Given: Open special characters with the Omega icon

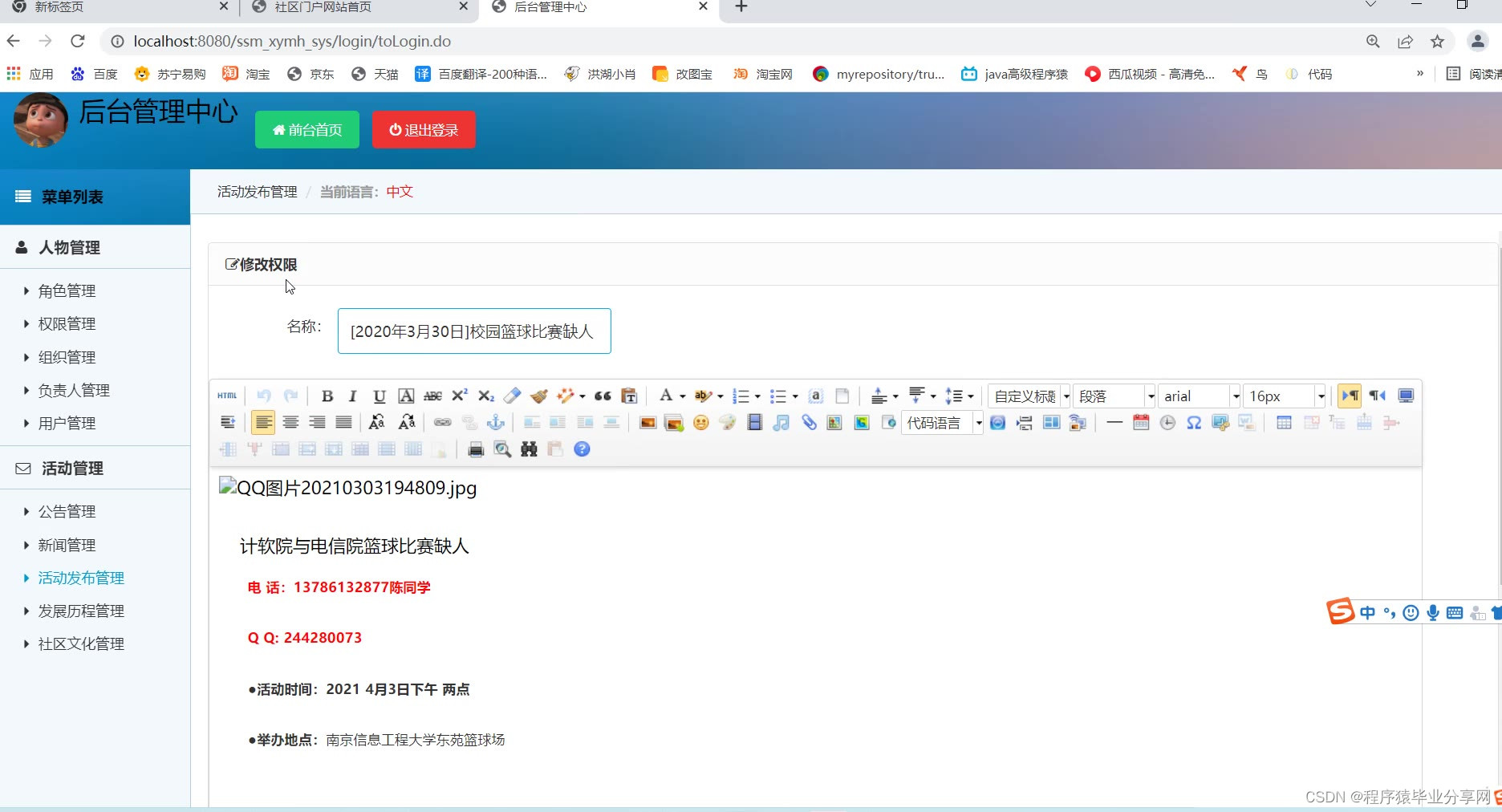Looking at the screenshot, I should pyautogui.click(x=1194, y=422).
